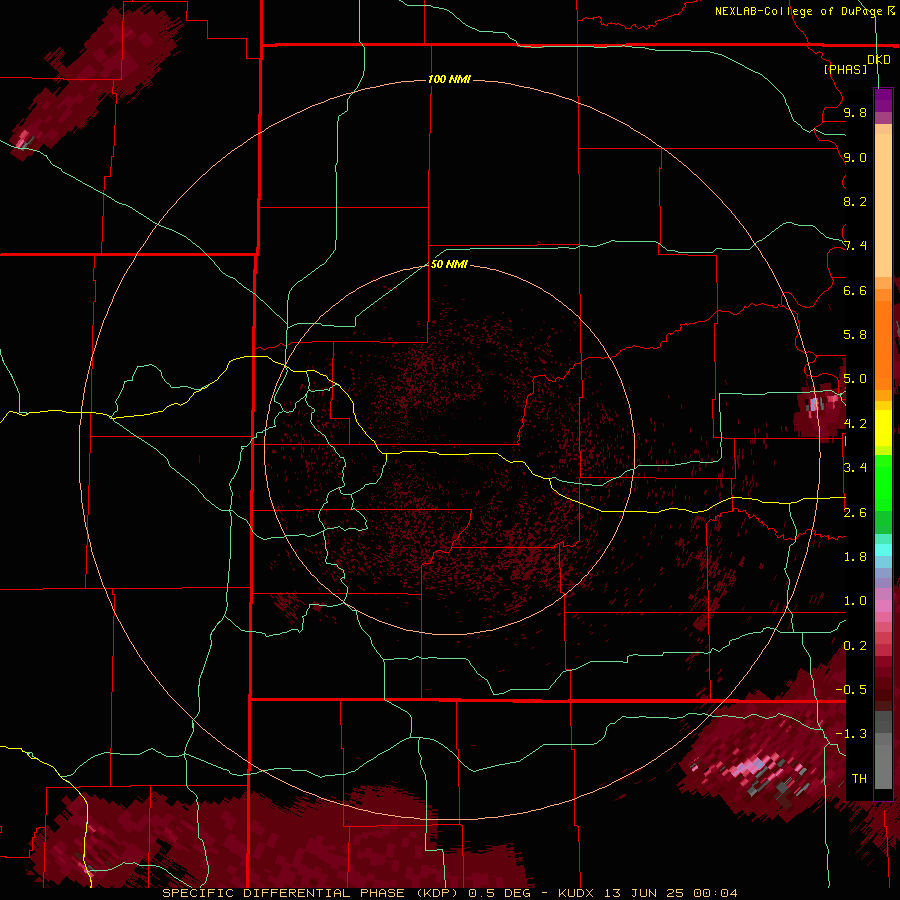Click the 5.8 legend value
The width and height of the screenshot is (900, 900).
(x=855, y=335)
